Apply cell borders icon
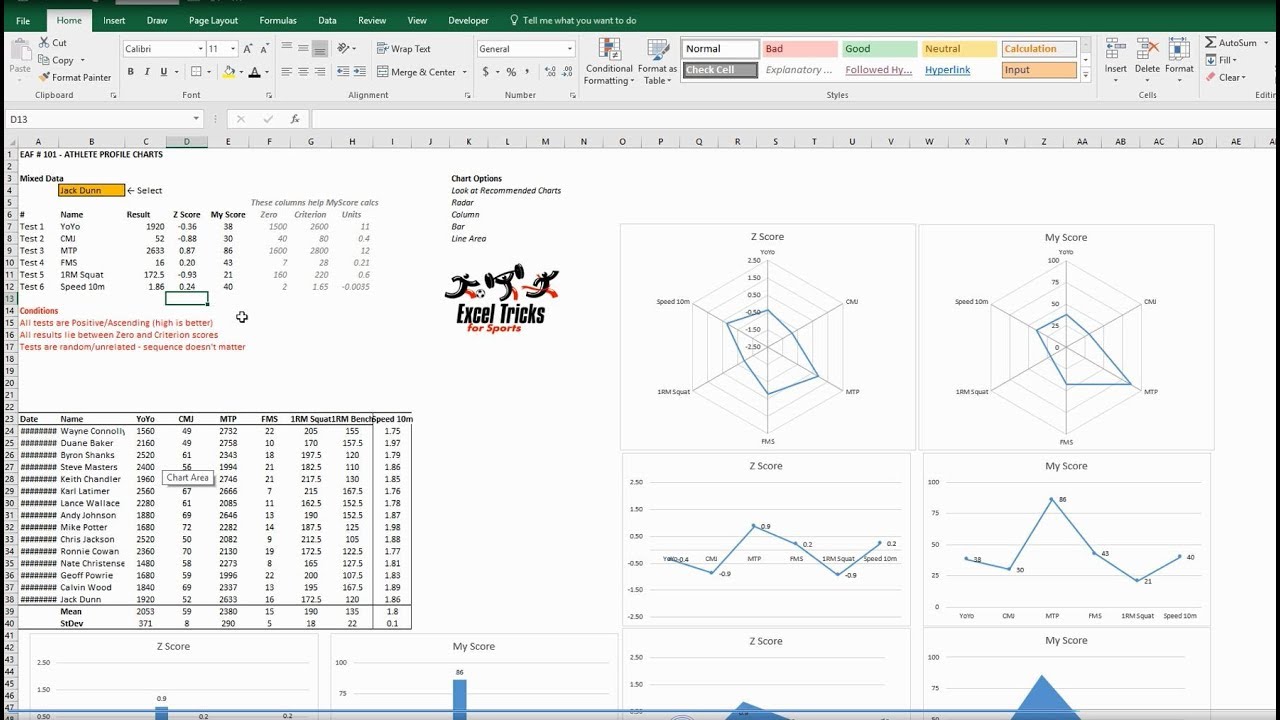Viewport: 1280px width, 720px height. (x=196, y=72)
